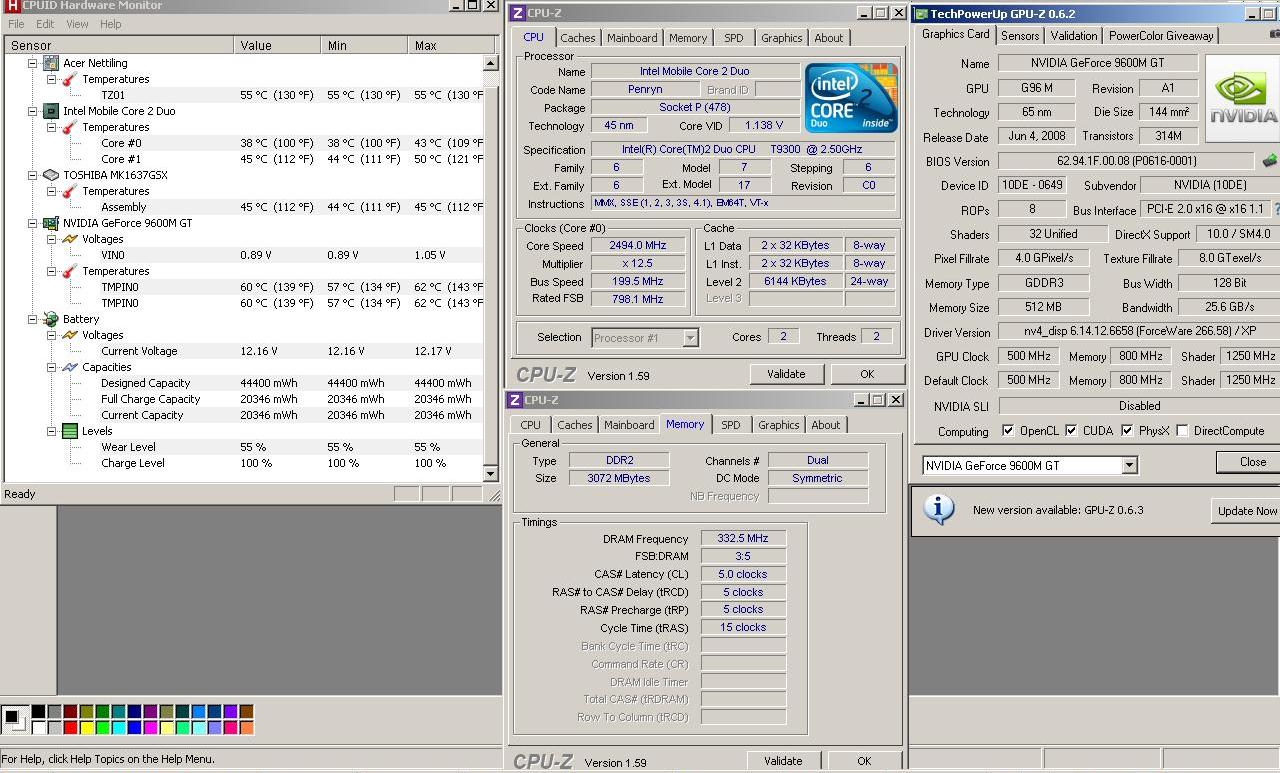Click the scroll-down arrow of the HWMonitor sensor list

490,474
